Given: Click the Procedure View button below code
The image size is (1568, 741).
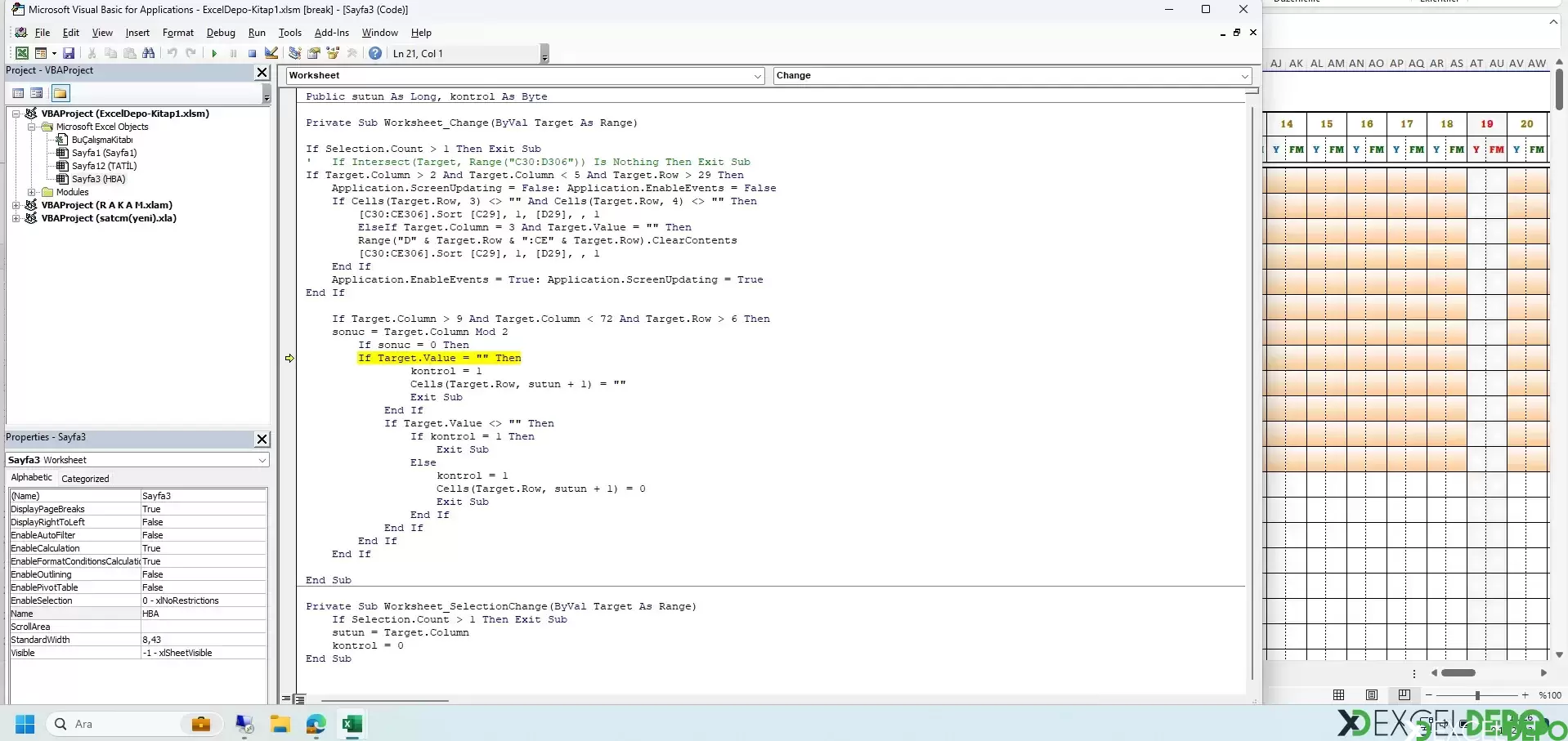Looking at the screenshot, I should pos(287,699).
